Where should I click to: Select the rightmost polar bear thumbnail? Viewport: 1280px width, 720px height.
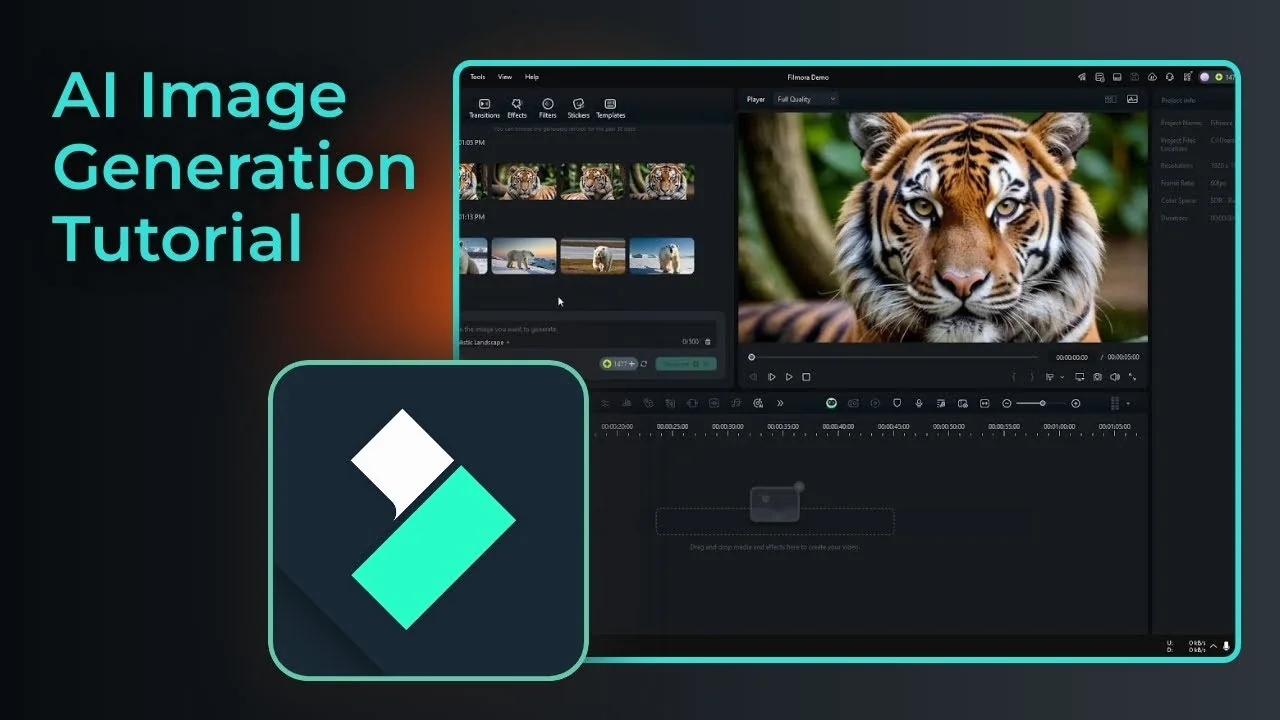pos(661,256)
